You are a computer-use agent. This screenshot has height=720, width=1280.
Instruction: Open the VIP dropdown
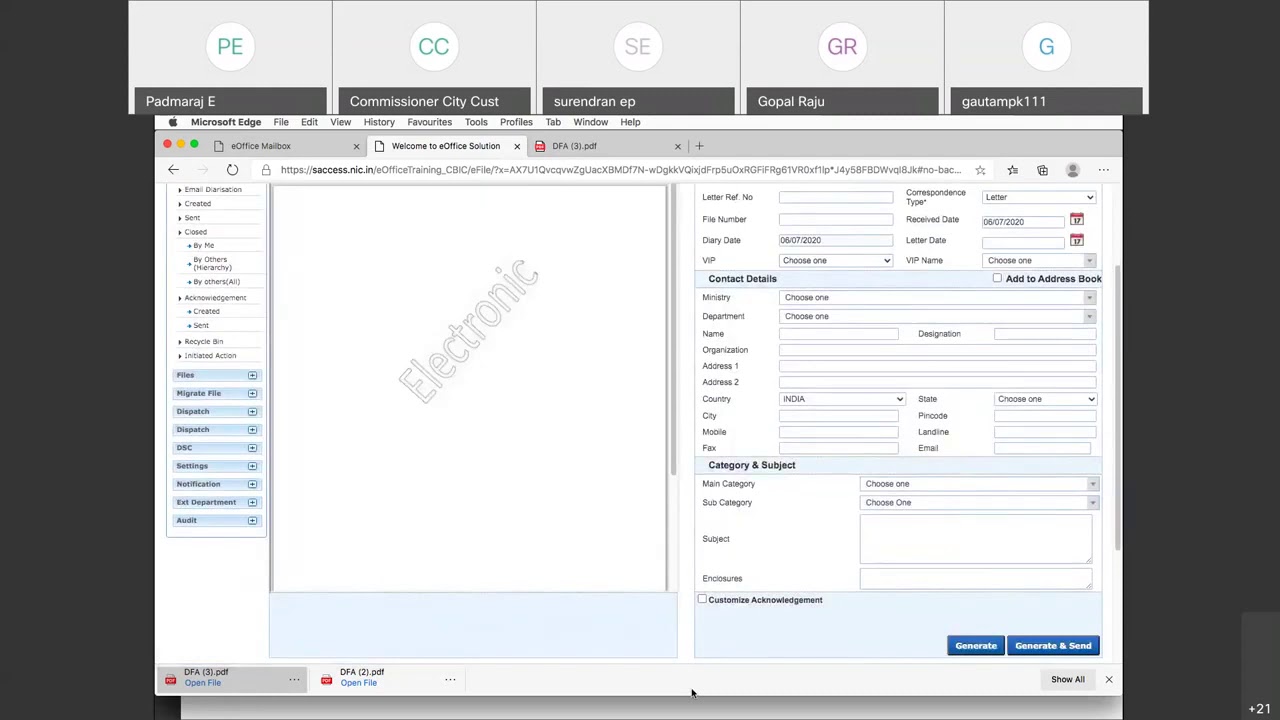836,260
